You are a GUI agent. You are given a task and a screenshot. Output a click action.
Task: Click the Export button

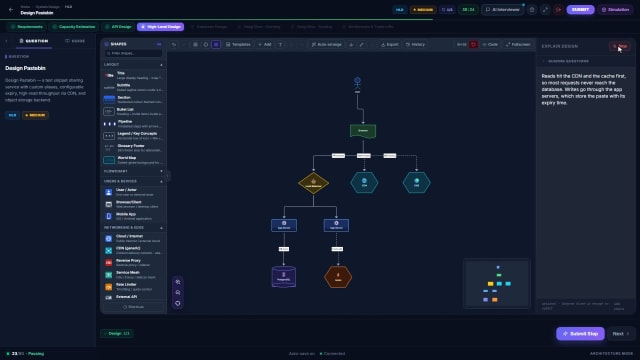390,44
